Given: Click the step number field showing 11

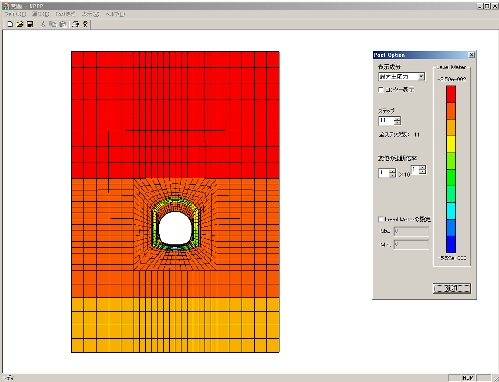Looking at the screenshot, I should (x=386, y=120).
